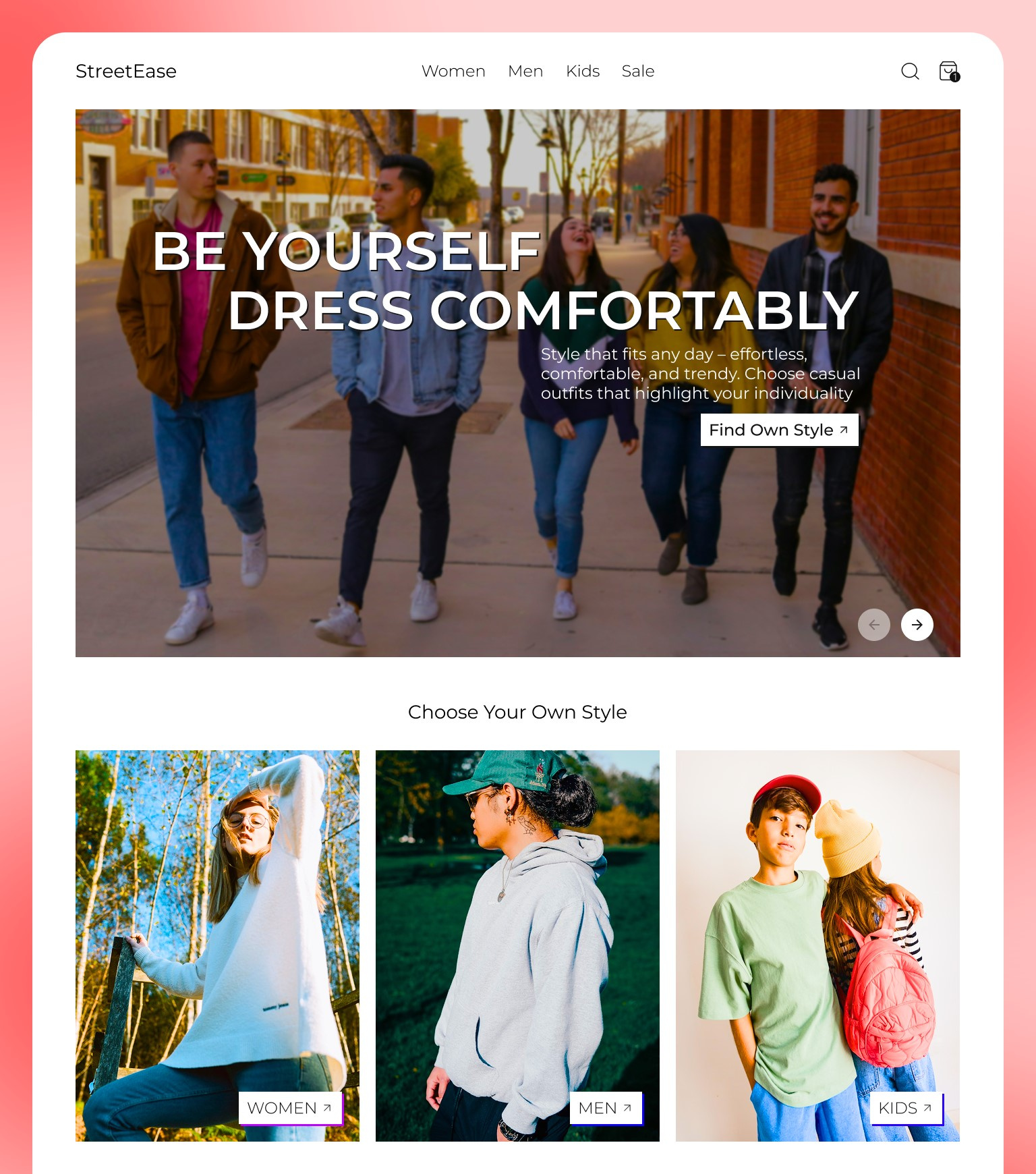Click arrow icon on MEN label
The width and height of the screenshot is (1036, 1174).
(x=627, y=1108)
